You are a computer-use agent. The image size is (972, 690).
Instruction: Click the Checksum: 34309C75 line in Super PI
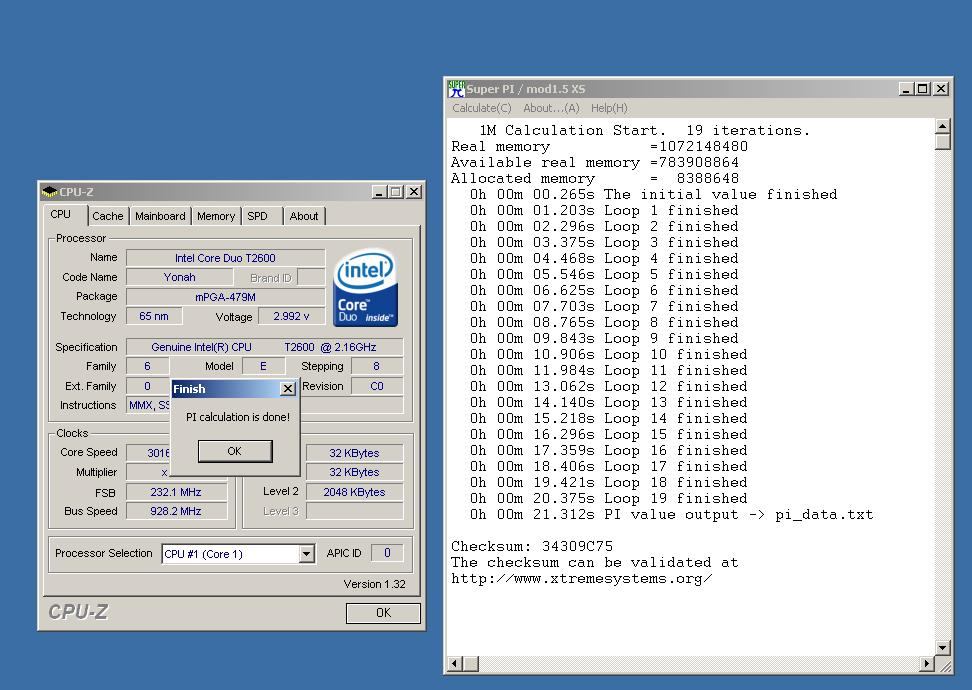click(532, 546)
